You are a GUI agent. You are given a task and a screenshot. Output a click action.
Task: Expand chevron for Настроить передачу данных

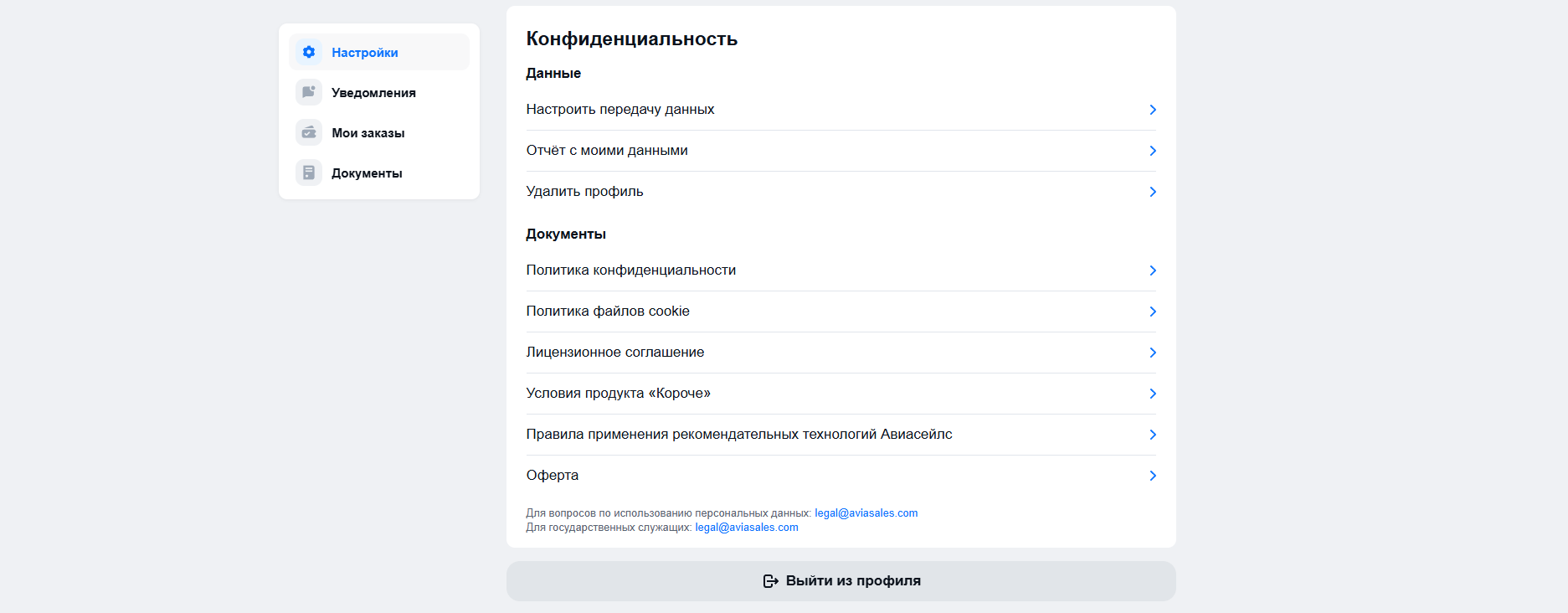click(1153, 110)
